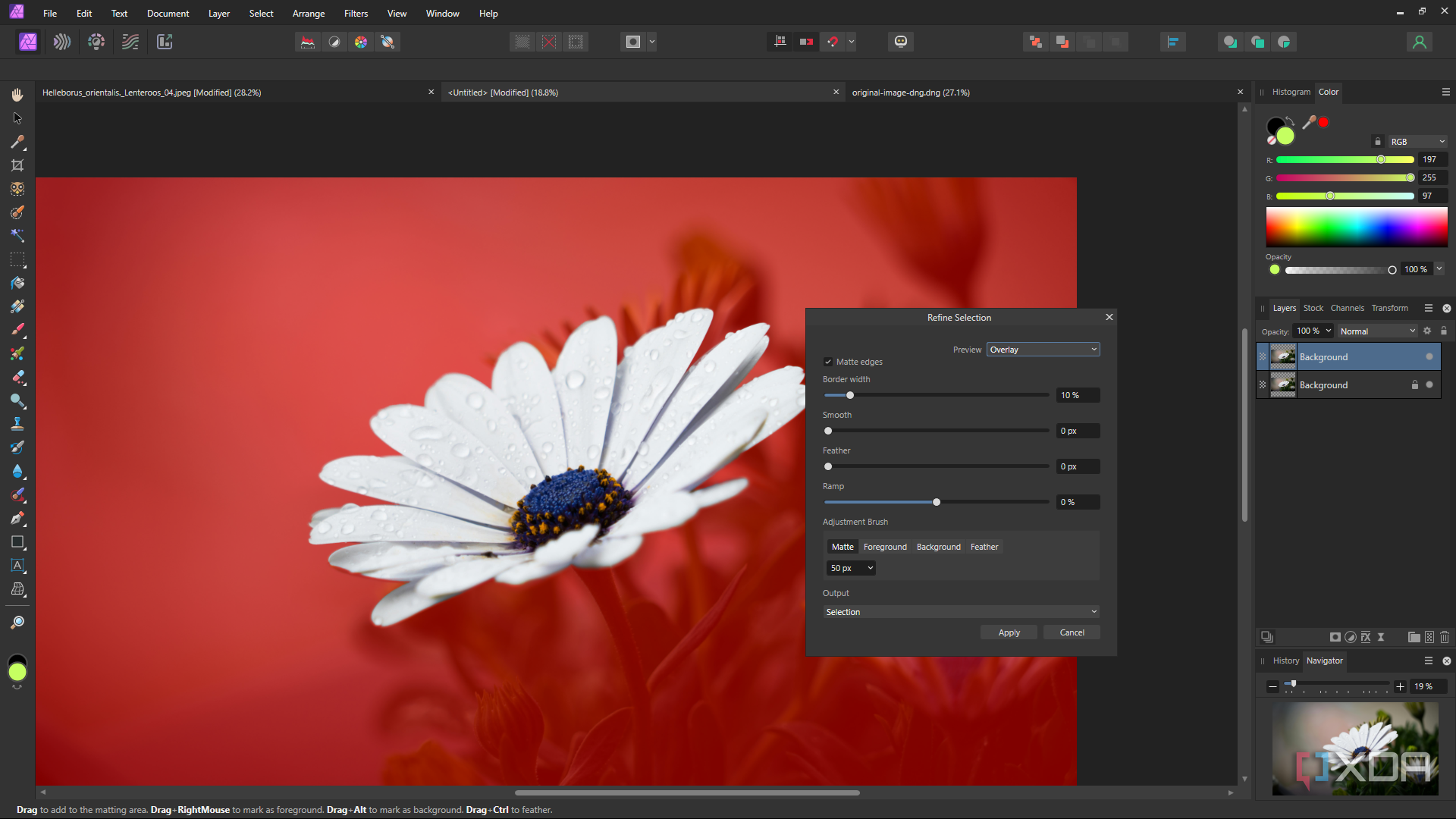
Task: Switch to the Channels tab
Action: coord(1347,308)
